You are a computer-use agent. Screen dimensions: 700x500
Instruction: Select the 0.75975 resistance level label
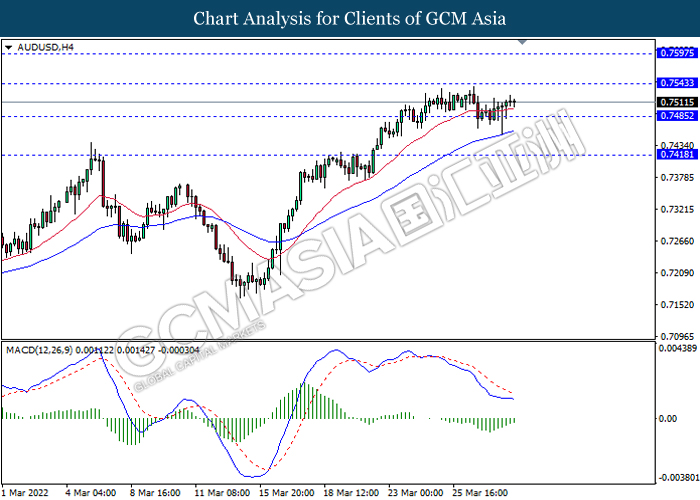677,53
